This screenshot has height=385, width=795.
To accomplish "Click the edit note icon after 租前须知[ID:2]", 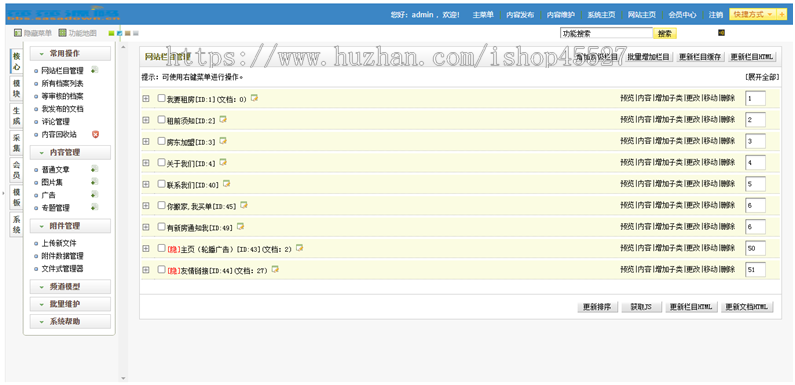I will click(x=223, y=119).
